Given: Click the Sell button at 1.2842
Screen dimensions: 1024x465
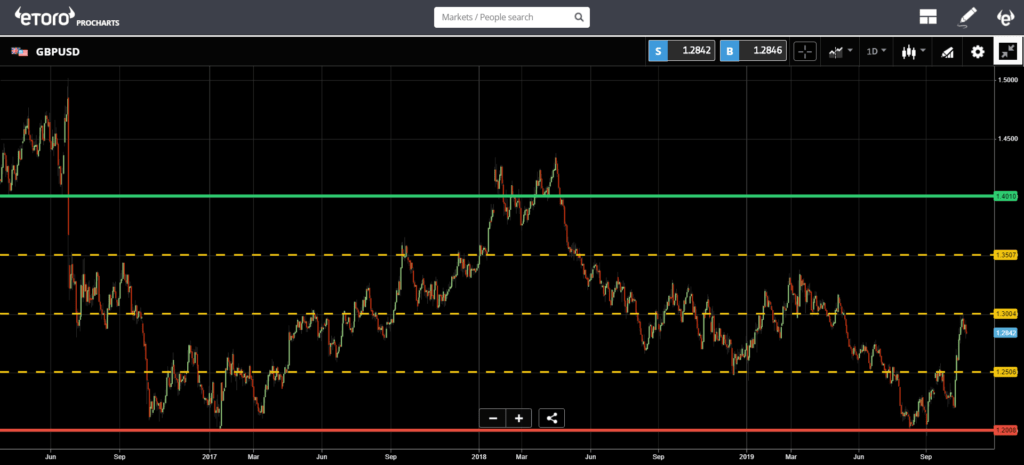Looking at the screenshot, I should [x=681, y=51].
